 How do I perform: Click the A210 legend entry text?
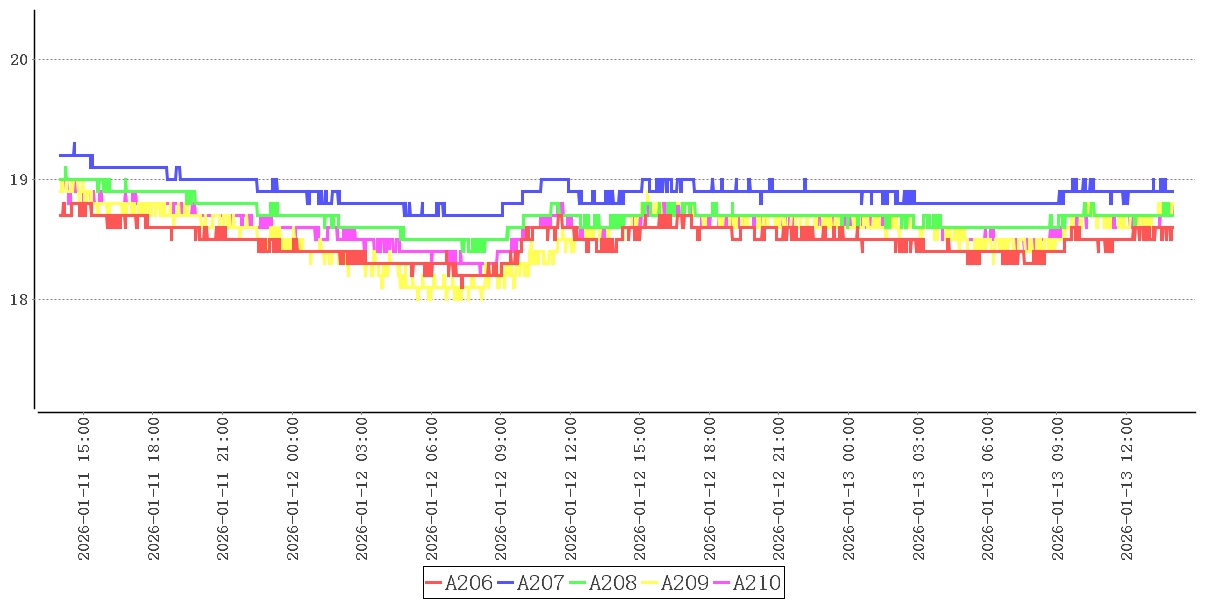tap(756, 583)
